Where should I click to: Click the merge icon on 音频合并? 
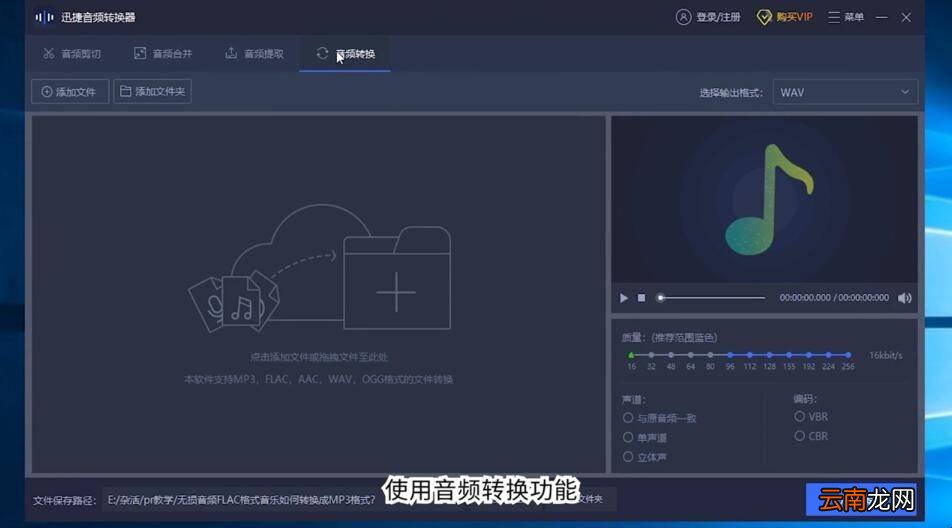[140, 53]
